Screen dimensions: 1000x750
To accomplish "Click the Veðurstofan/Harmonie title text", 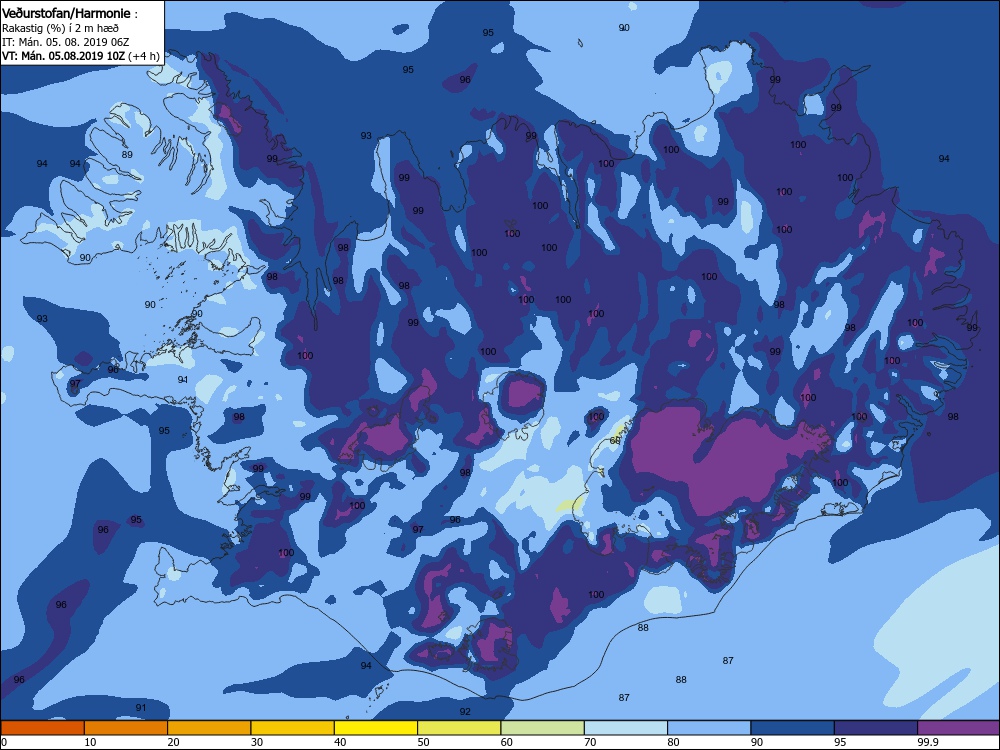I will pyautogui.click(x=66, y=13).
